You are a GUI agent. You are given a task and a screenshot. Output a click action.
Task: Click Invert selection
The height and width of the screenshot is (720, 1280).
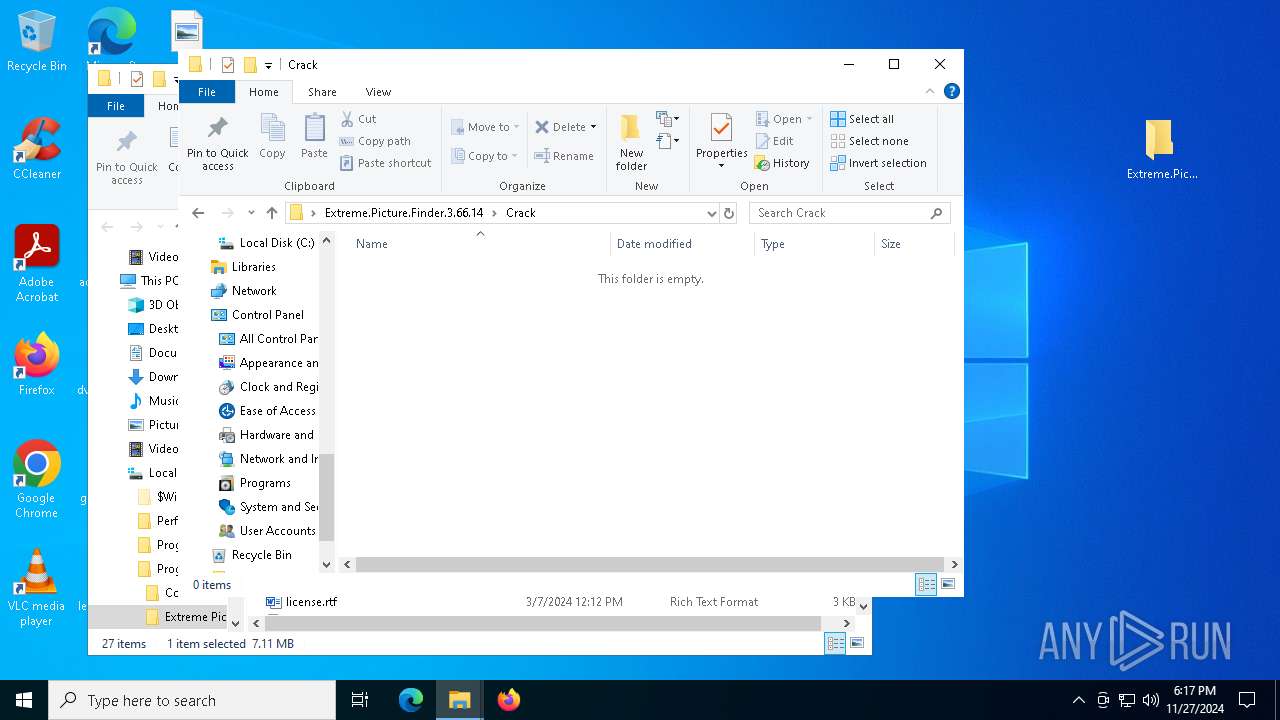coord(878,163)
